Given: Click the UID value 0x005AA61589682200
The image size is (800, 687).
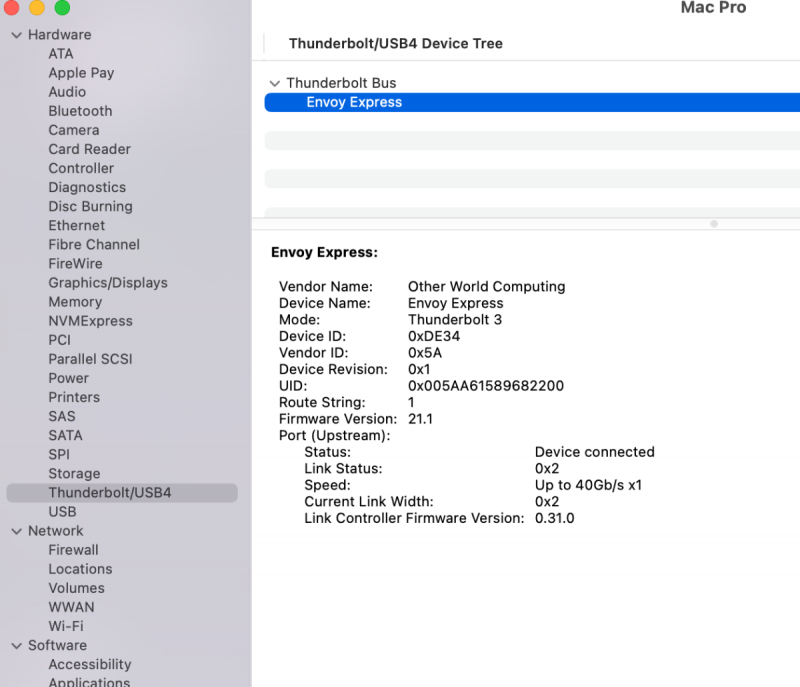Looking at the screenshot, I should coord(486,386).
